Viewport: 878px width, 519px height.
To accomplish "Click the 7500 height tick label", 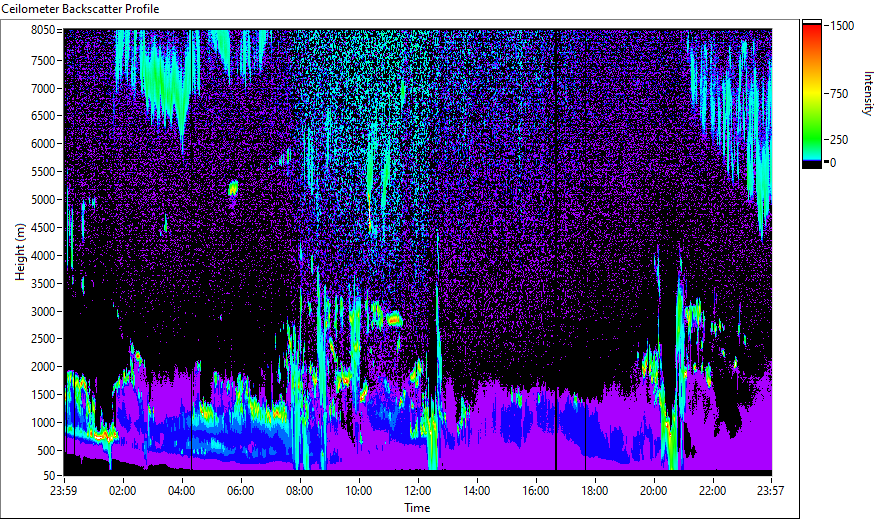I will (x=43, y=60).
